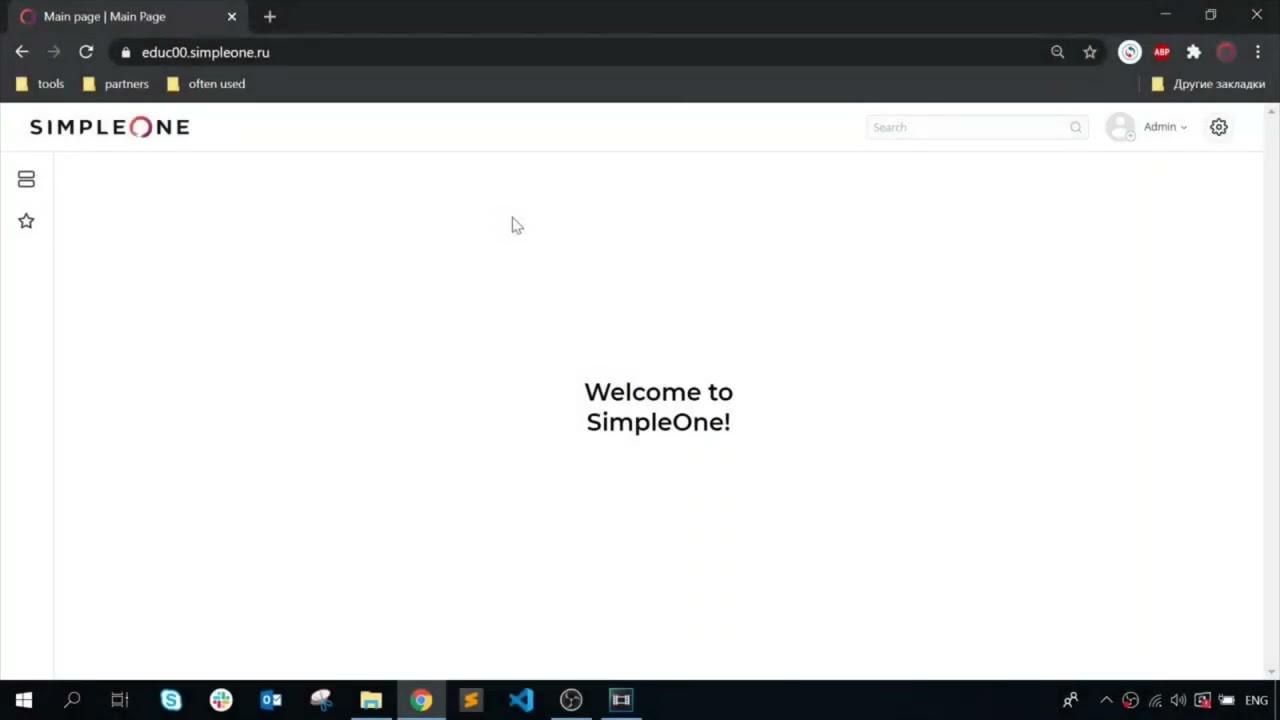
Task: Switch the ENG input language
Action: point(1256,700)
